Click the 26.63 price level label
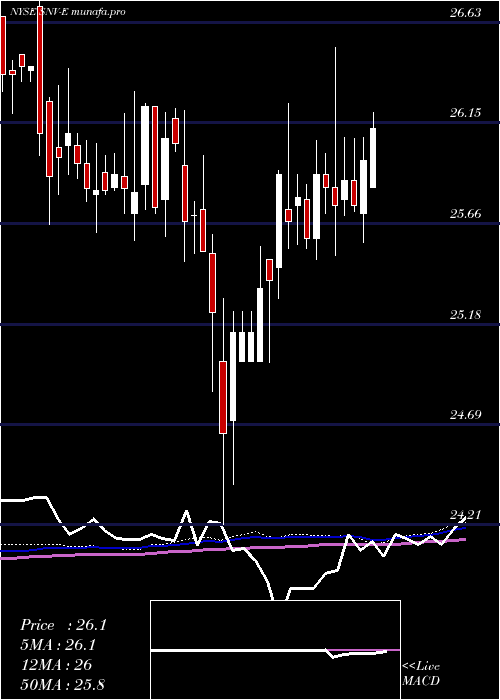 click(x=465, y=13)
